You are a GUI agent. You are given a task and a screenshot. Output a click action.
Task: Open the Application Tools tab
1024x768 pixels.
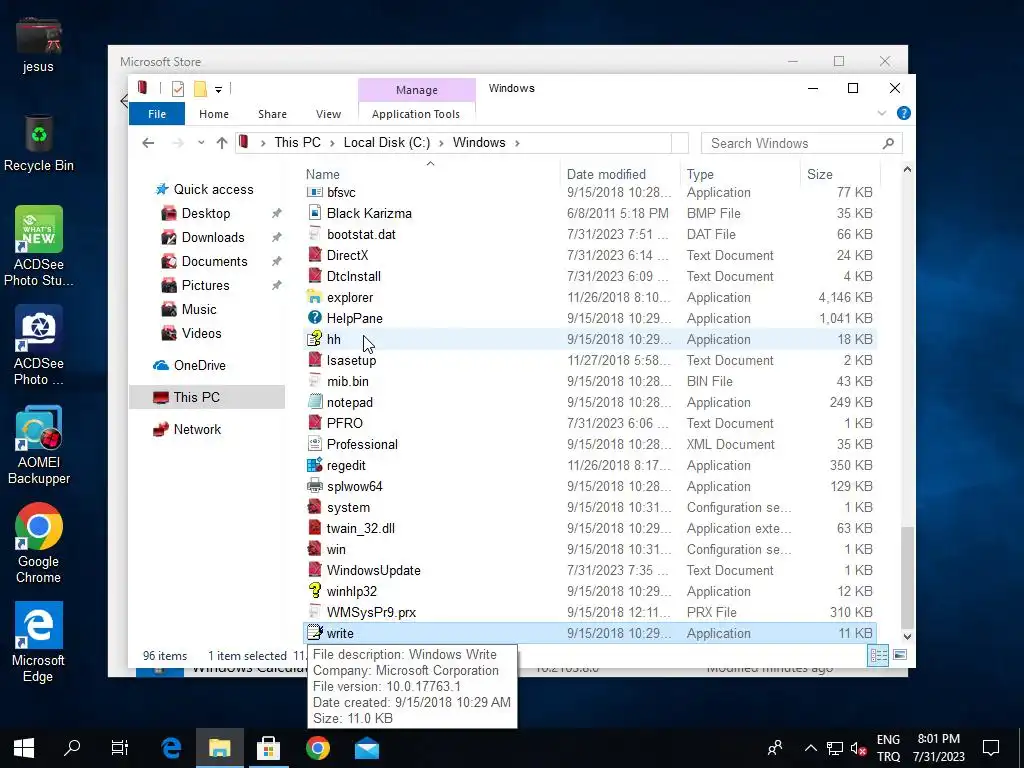[x=416, y=114]
